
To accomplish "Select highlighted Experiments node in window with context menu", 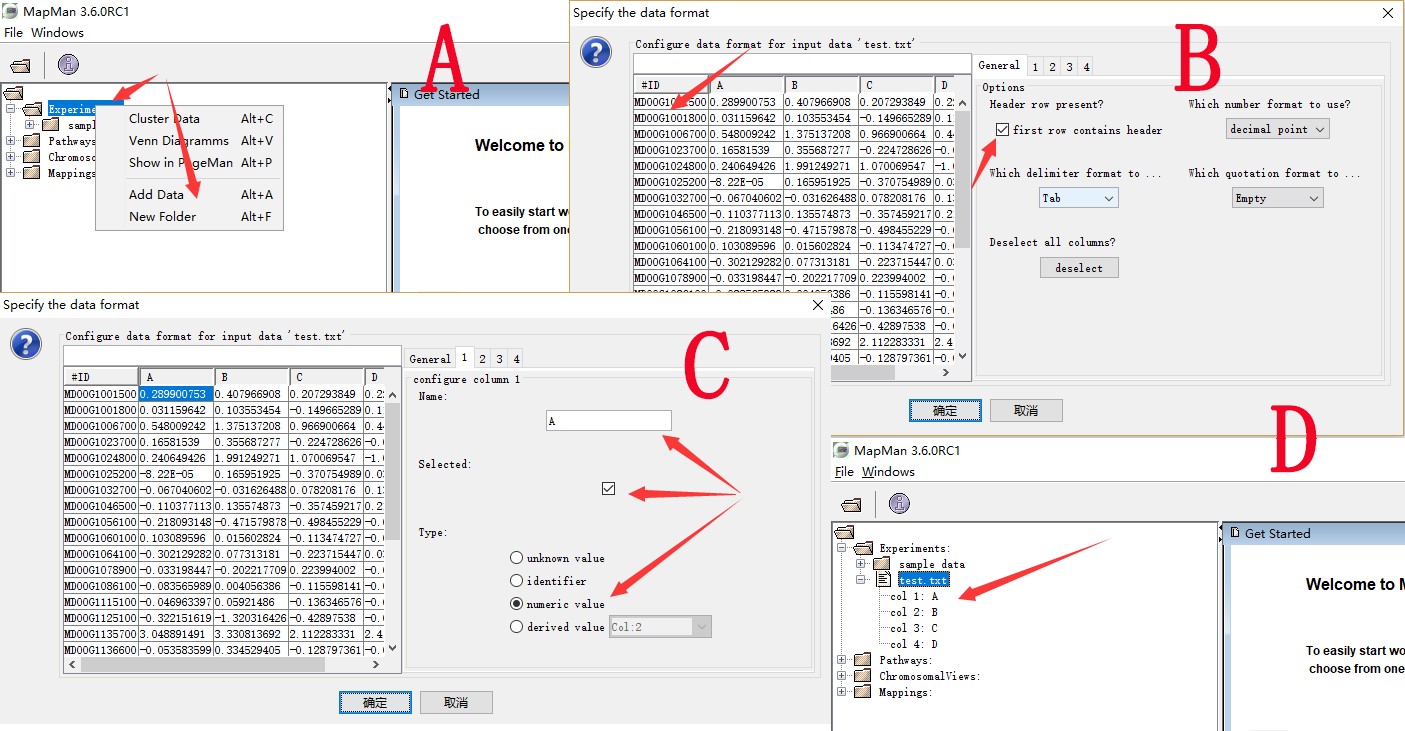I will tap(86, 109).
